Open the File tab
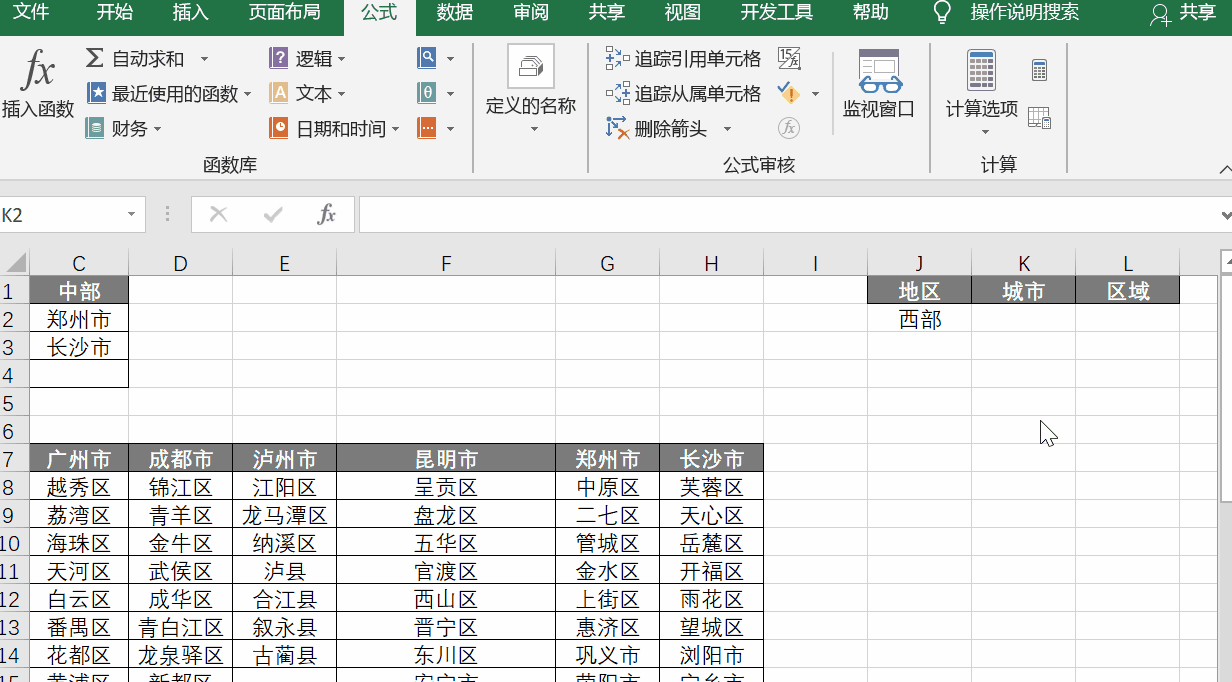Image resolution: width=1232 pixels, height=682 pixels. pyautogui.click(x=31, y=13)
